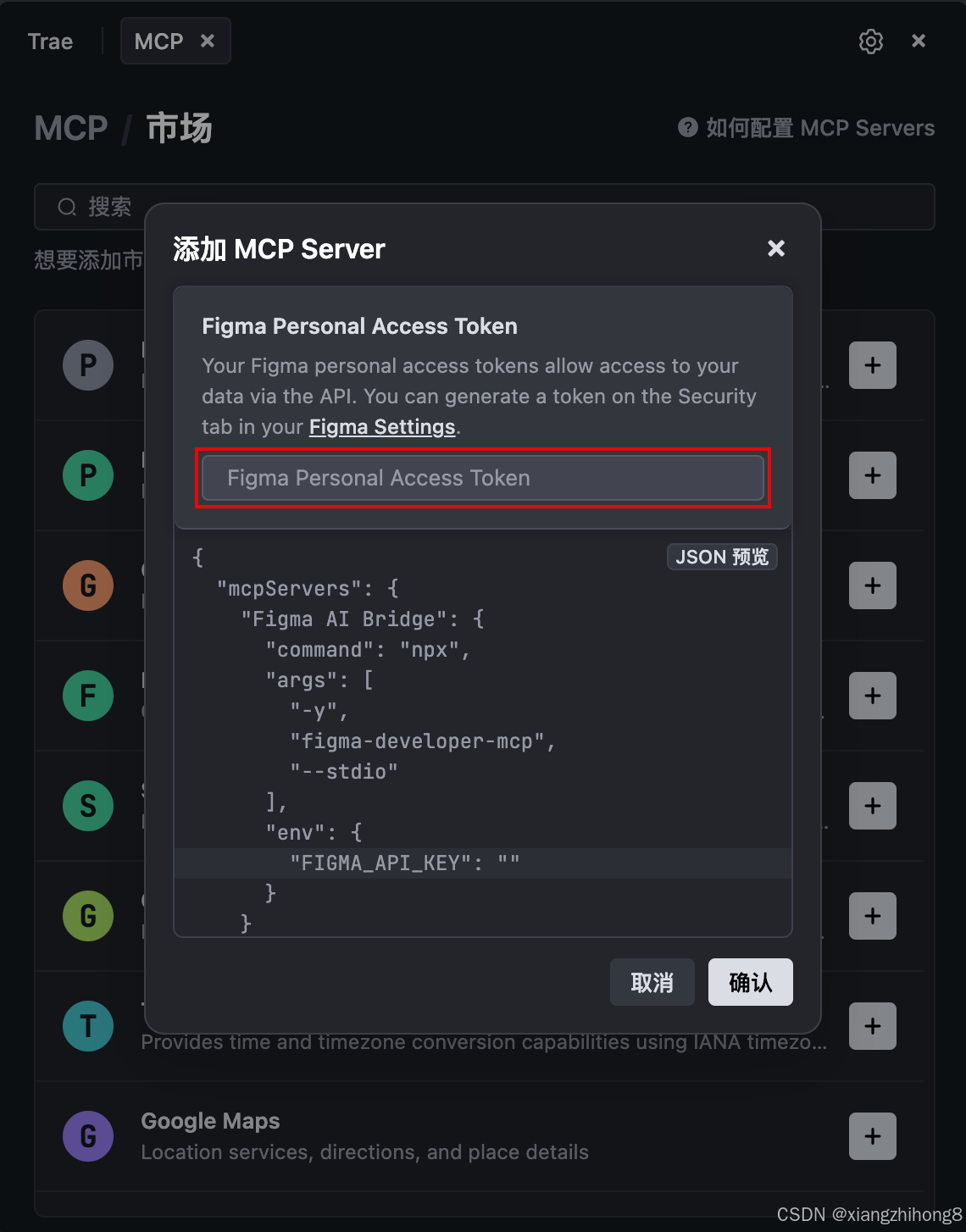
Task: Open settings via the gear icon
Action: [870, 42]
